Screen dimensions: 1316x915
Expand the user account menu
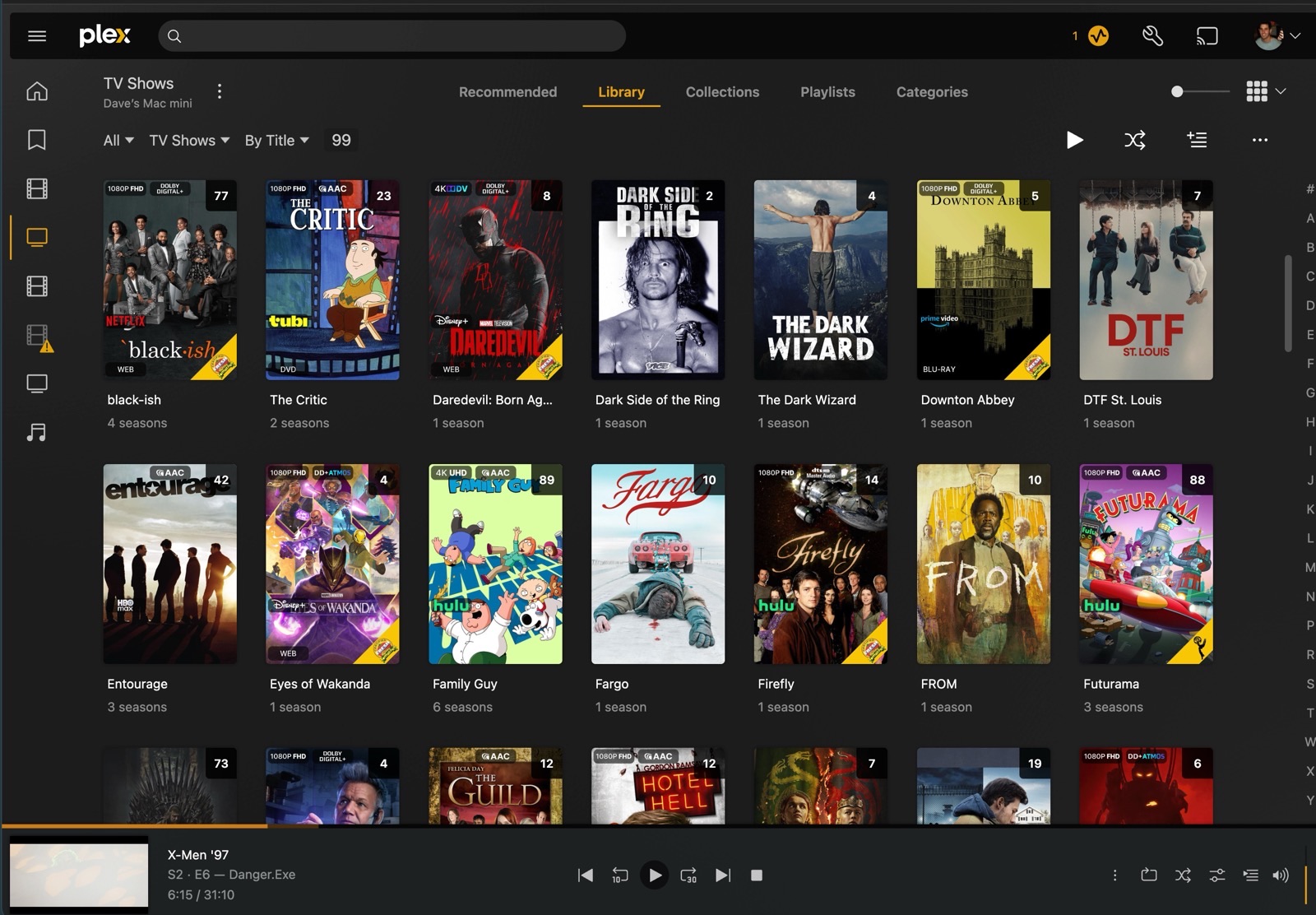coord(1277,35)
